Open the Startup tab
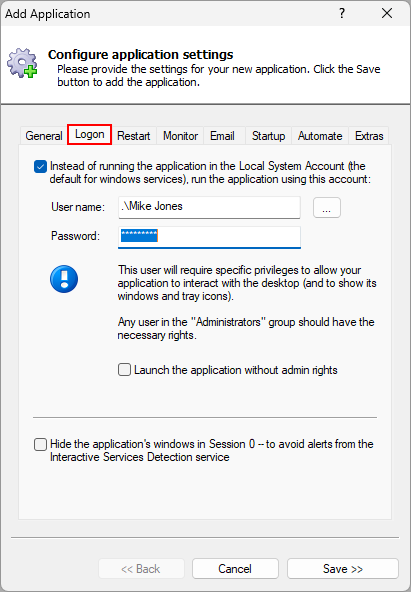The height and width of the screenshot is (592, 411). (x=268, y=136)
